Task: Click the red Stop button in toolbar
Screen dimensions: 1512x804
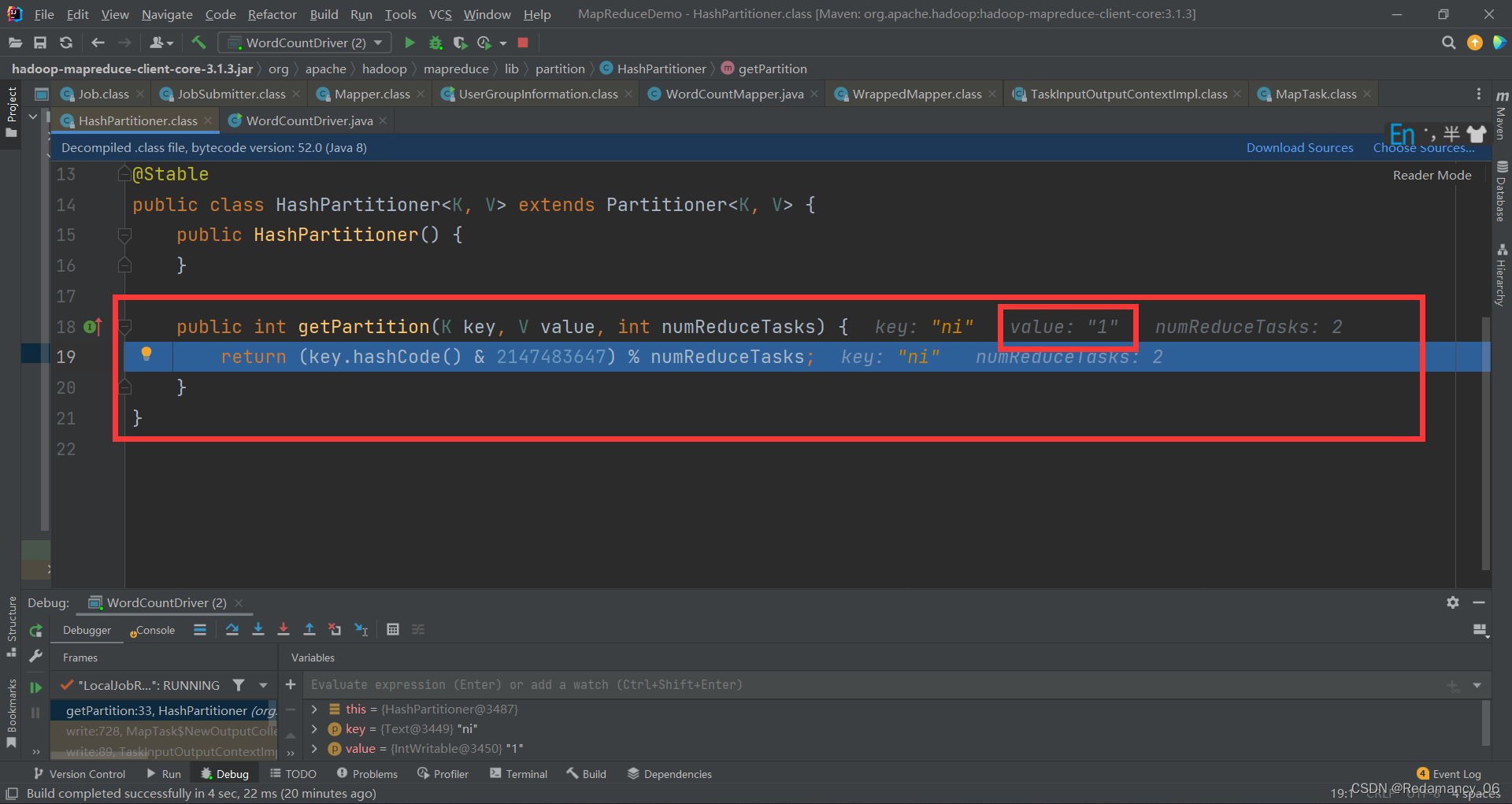Action: 523,43
